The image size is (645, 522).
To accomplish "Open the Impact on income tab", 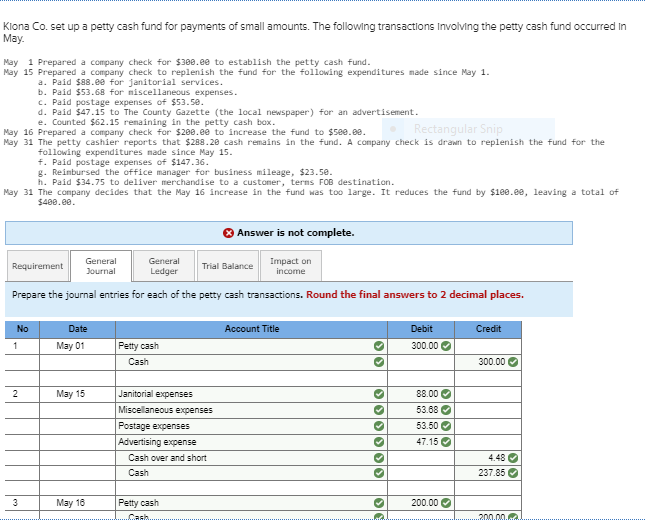I will pos(291,266).
